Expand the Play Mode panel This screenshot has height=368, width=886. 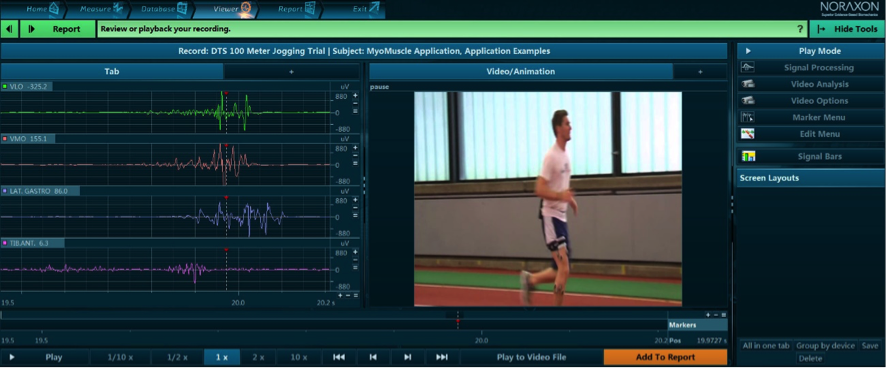coord(748,51)
